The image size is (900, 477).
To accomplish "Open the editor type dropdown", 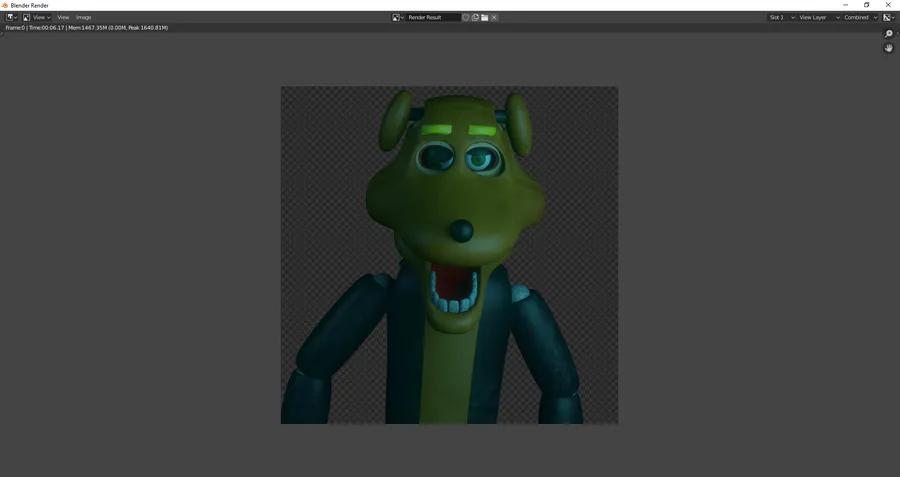I will [x=11, y=17].
